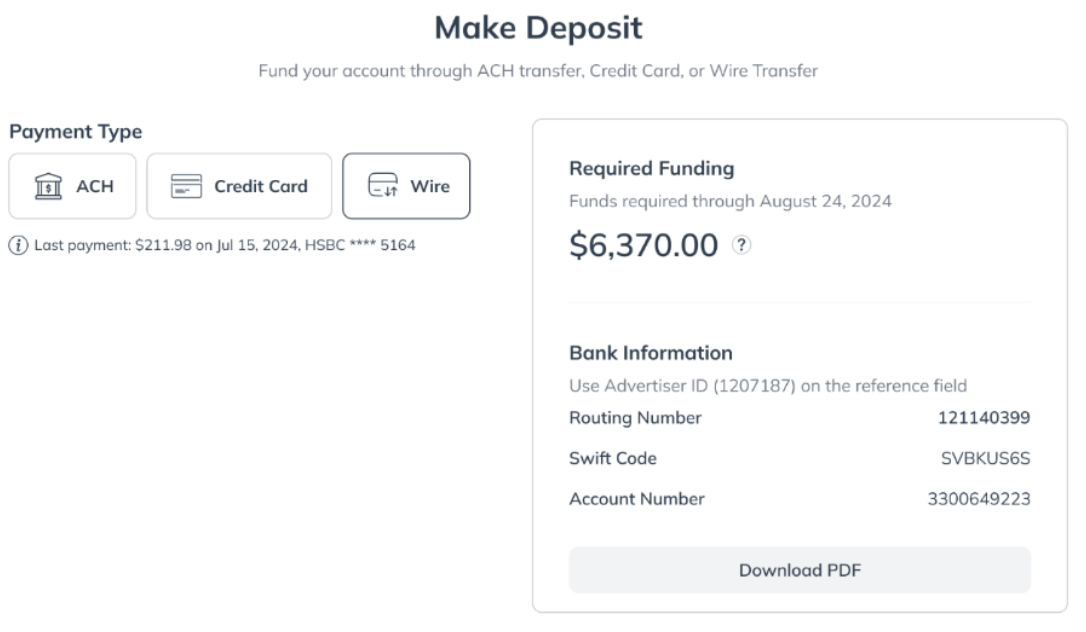This screenshot has width=1086, height=632.
Task: Click the routing number 121140399
Action: 983,418
